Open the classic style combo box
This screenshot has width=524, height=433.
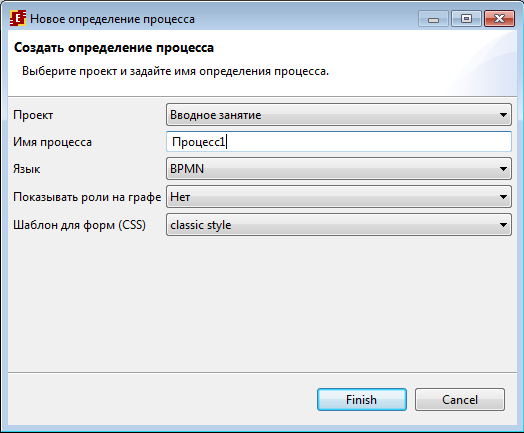(x=339, y=225)
